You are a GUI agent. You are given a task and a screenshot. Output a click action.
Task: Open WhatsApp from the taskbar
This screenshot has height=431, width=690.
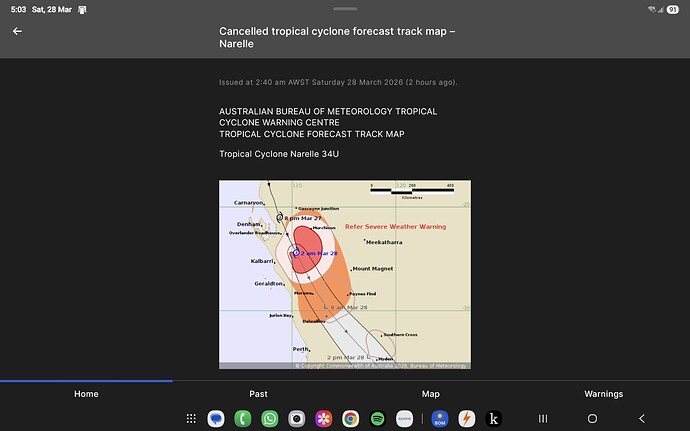click(270, 418)
